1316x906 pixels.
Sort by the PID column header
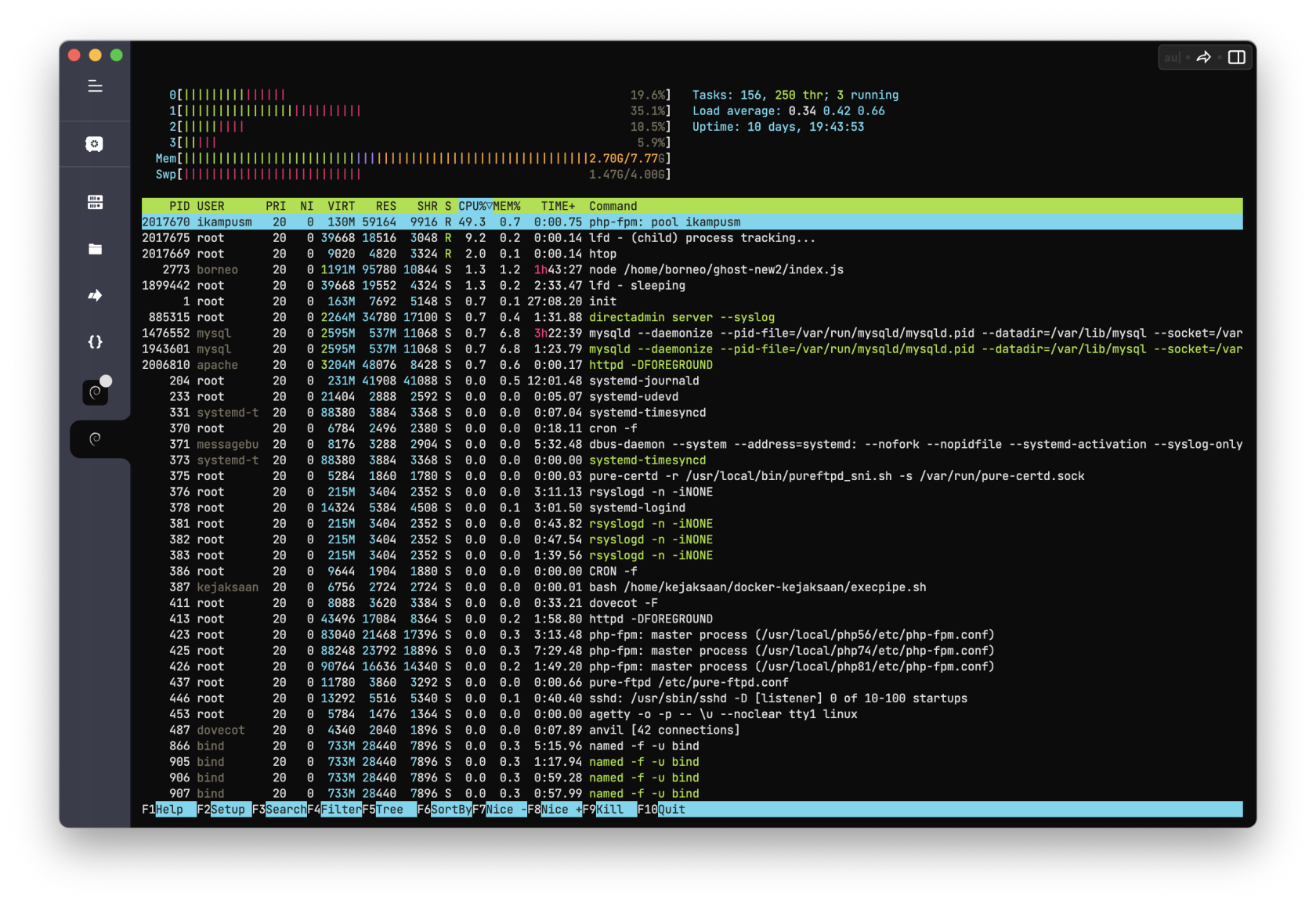click(x=179, y=206)
